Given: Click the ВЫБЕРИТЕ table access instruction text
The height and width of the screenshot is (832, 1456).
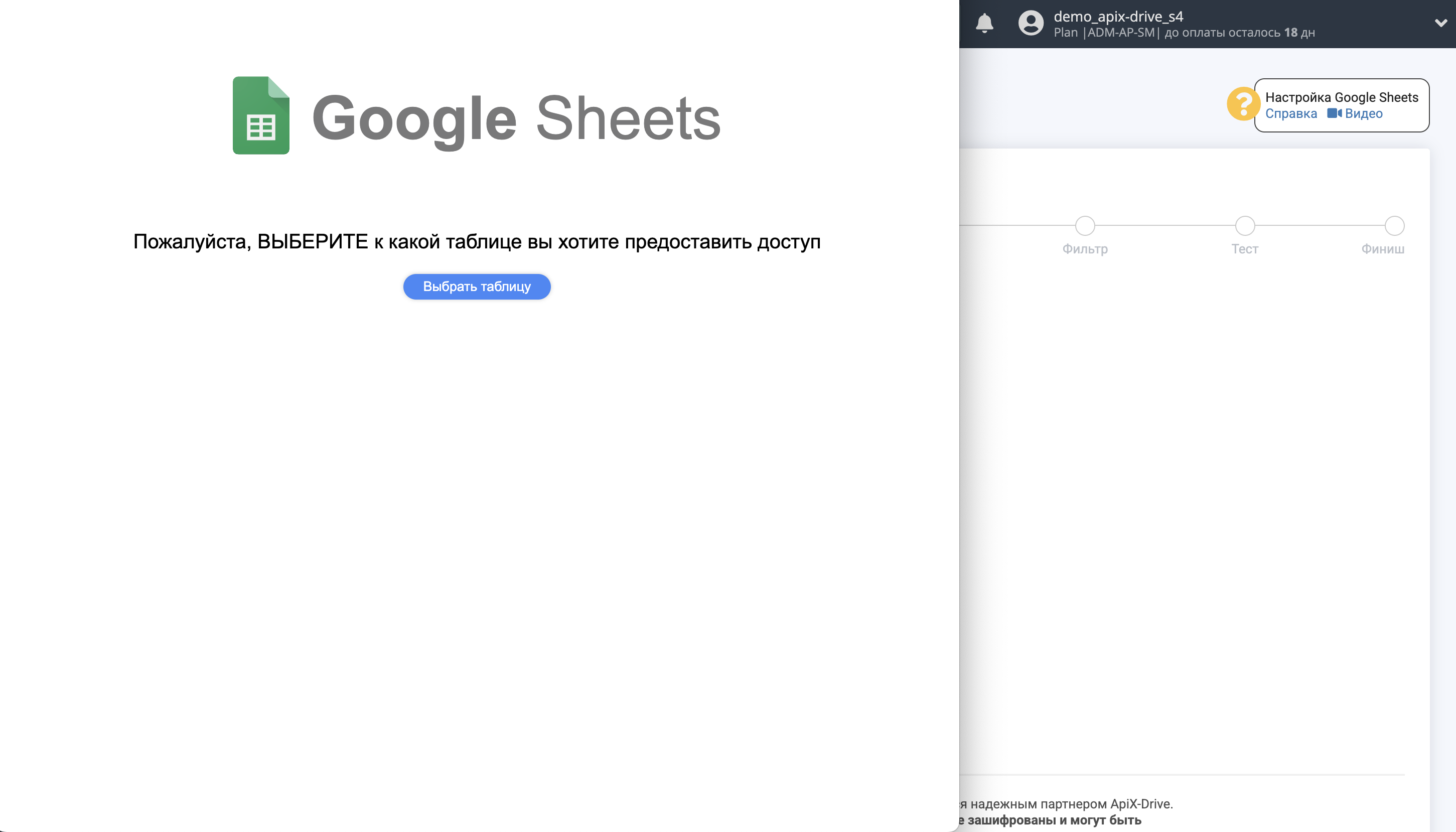Looking at the screenshot, I should click(476, 242).
